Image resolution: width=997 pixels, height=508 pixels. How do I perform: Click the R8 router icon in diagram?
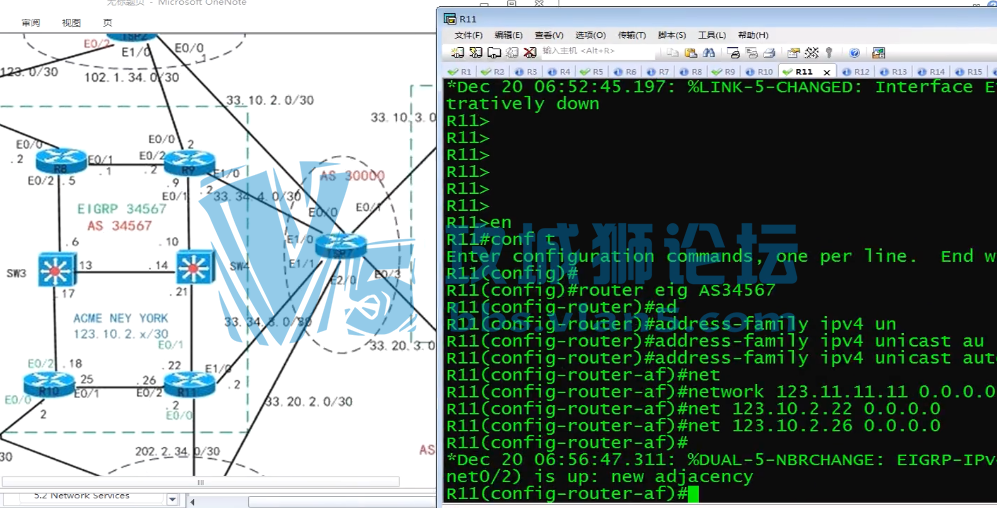61,161
